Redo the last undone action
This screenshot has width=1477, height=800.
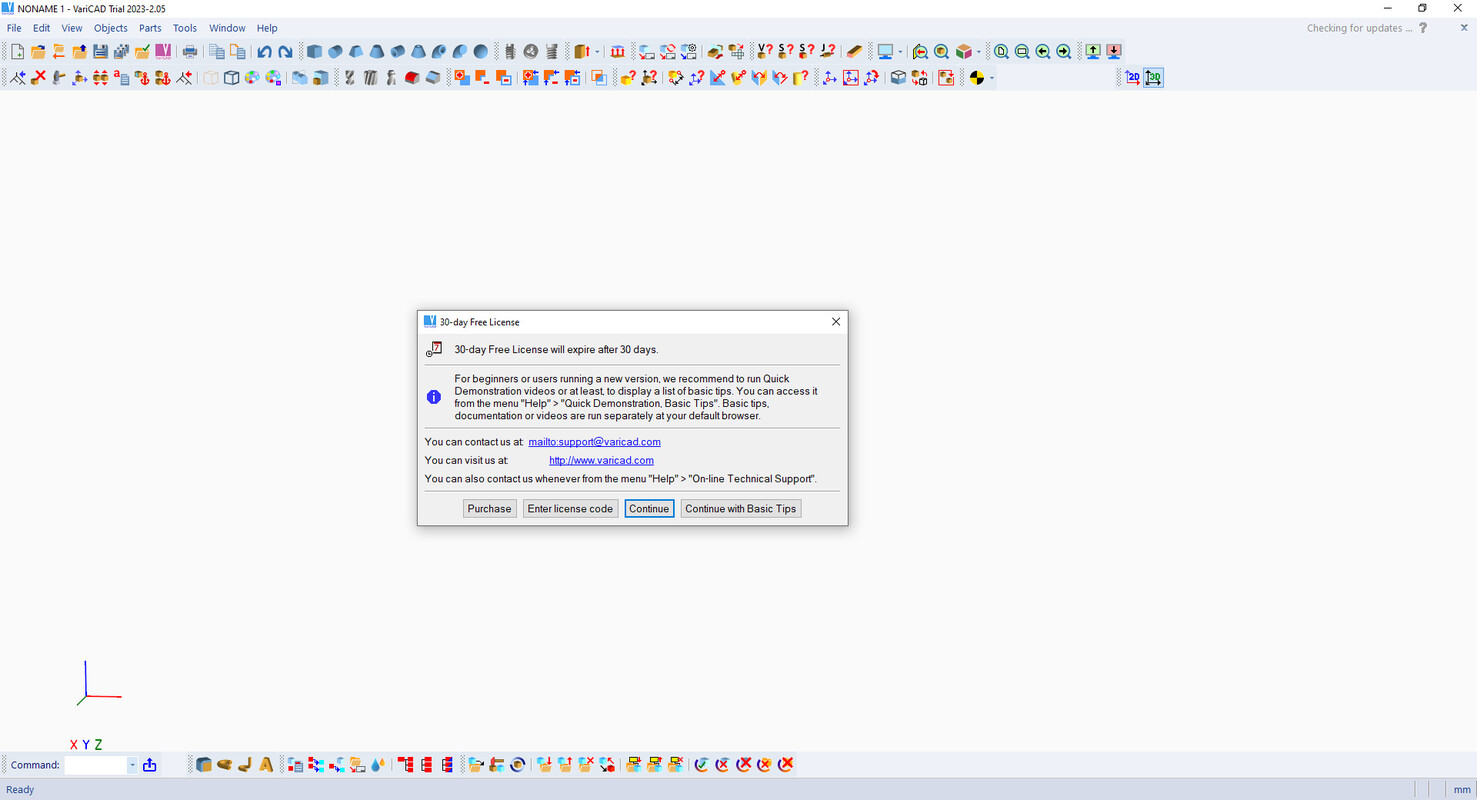coord(285,52)
